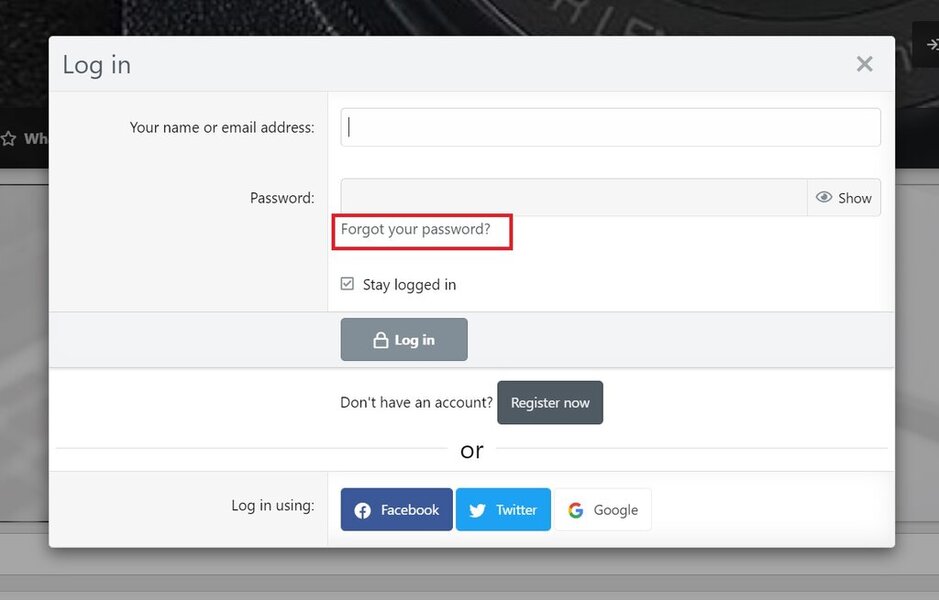Viewport: 939px width, 600px height.
Task: Show the password with the eye toggle
Action: click(x=844, y=198)
